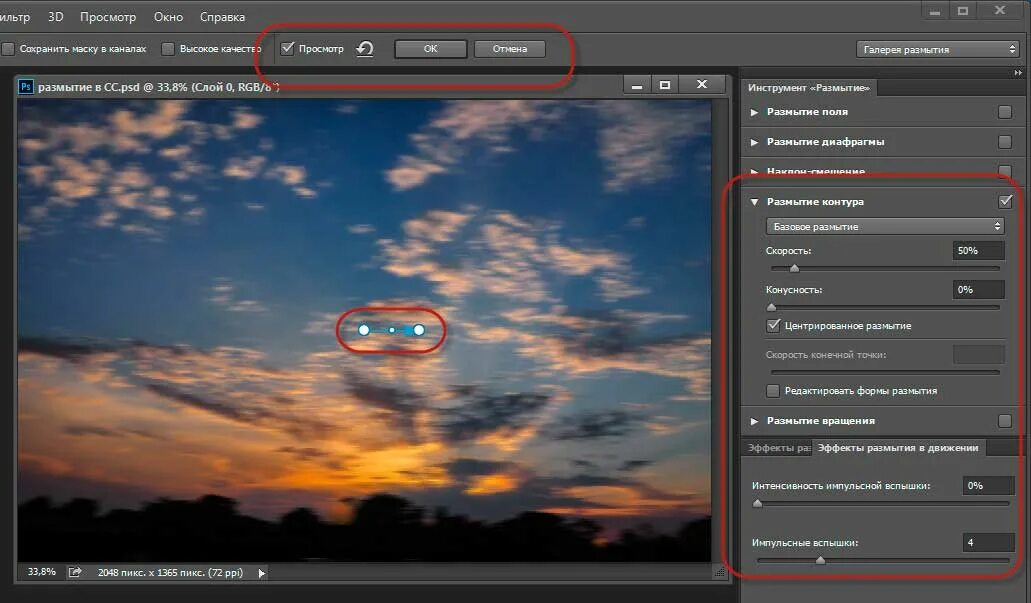This screenshot has width=1031, height=603.
Task: Click the Ps document icon in title bar
Action: (26, 86)
